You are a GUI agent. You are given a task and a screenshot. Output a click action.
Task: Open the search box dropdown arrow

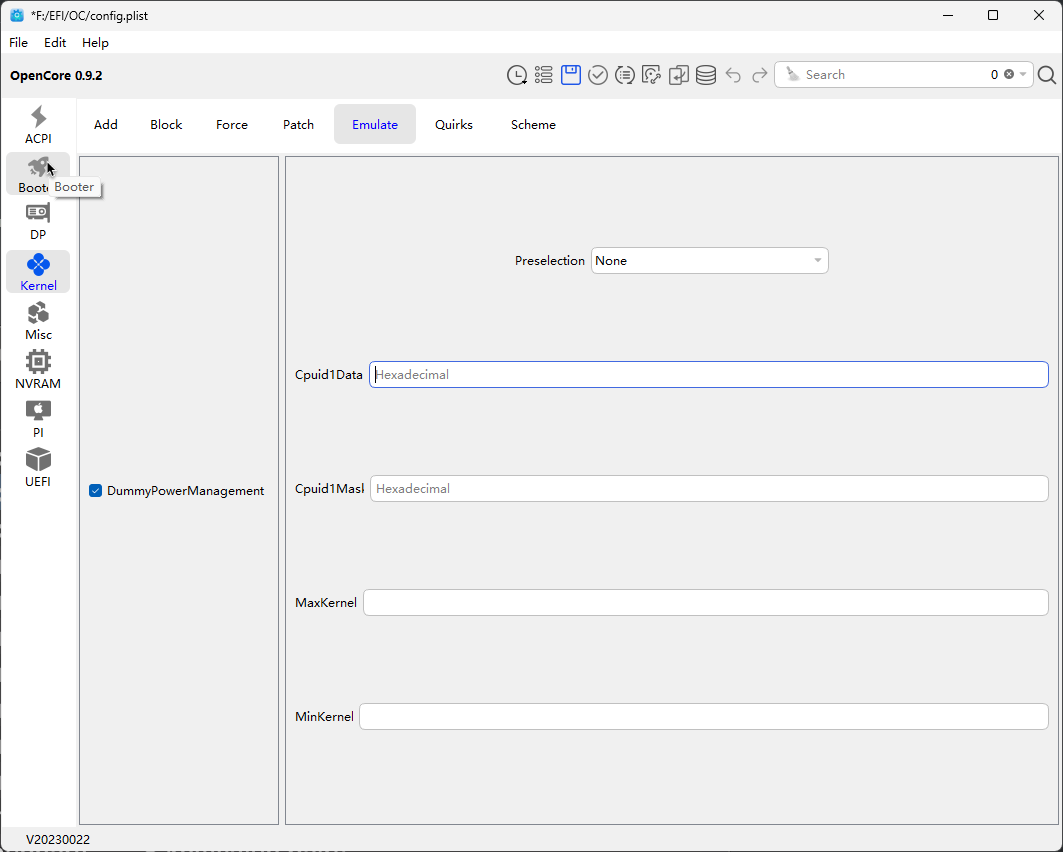[x=1023, y=75]
